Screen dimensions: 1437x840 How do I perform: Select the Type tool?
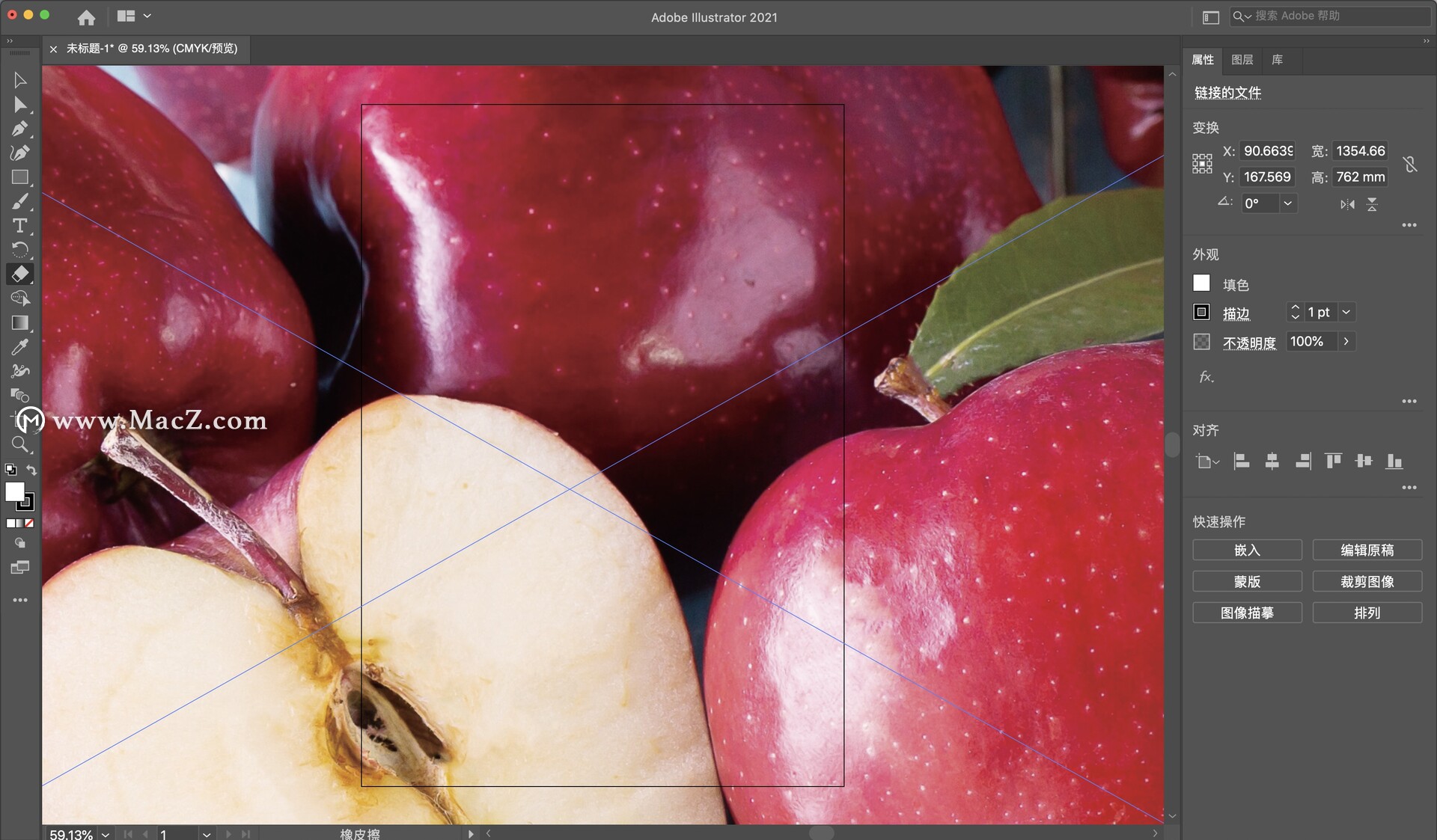20,225
